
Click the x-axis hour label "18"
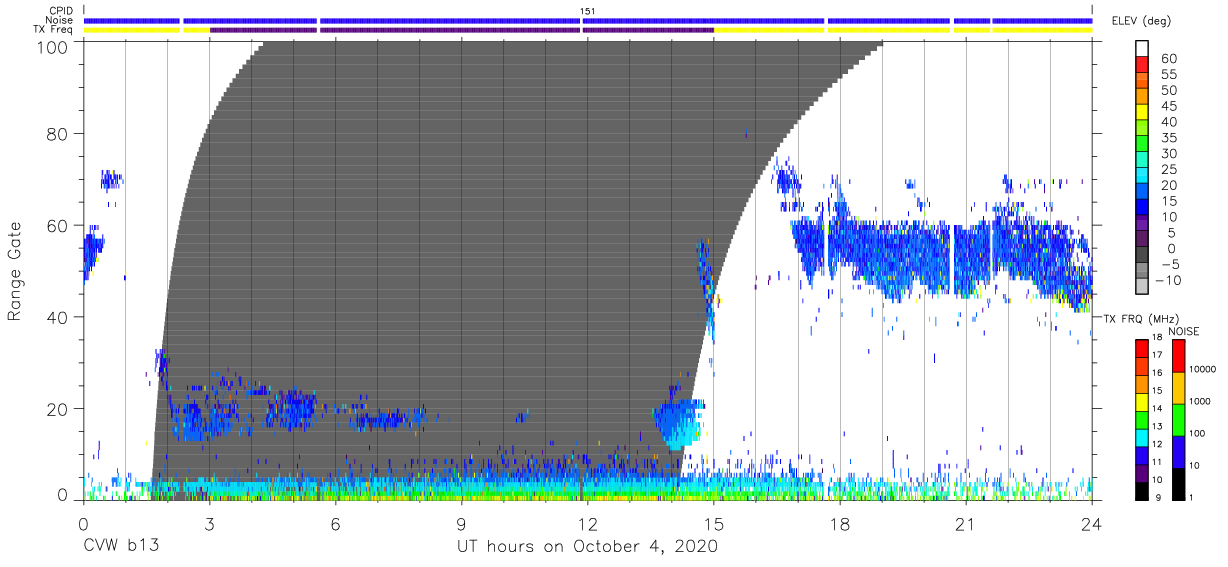tap(840, 524)
